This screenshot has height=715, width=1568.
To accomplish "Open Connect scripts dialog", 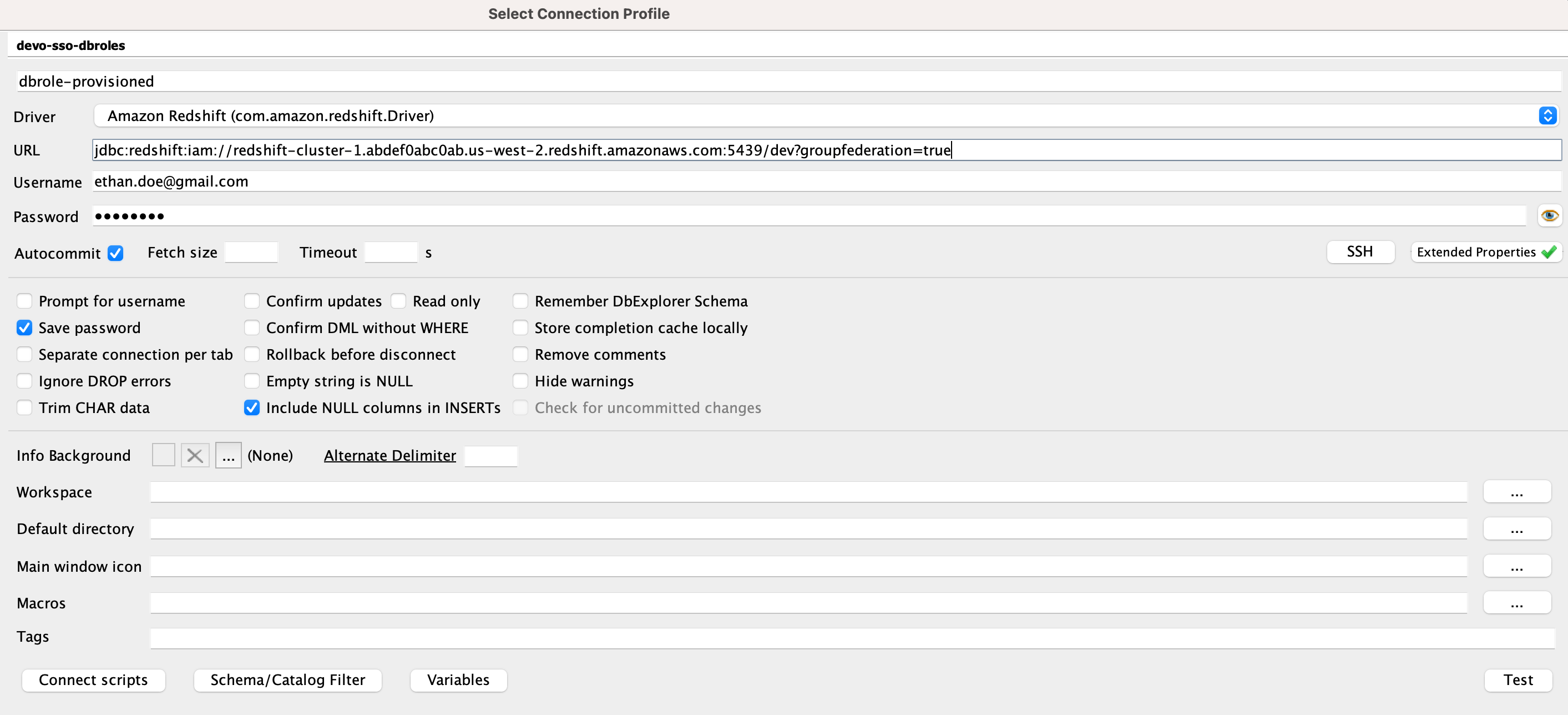I will click(x=93, y=679).
